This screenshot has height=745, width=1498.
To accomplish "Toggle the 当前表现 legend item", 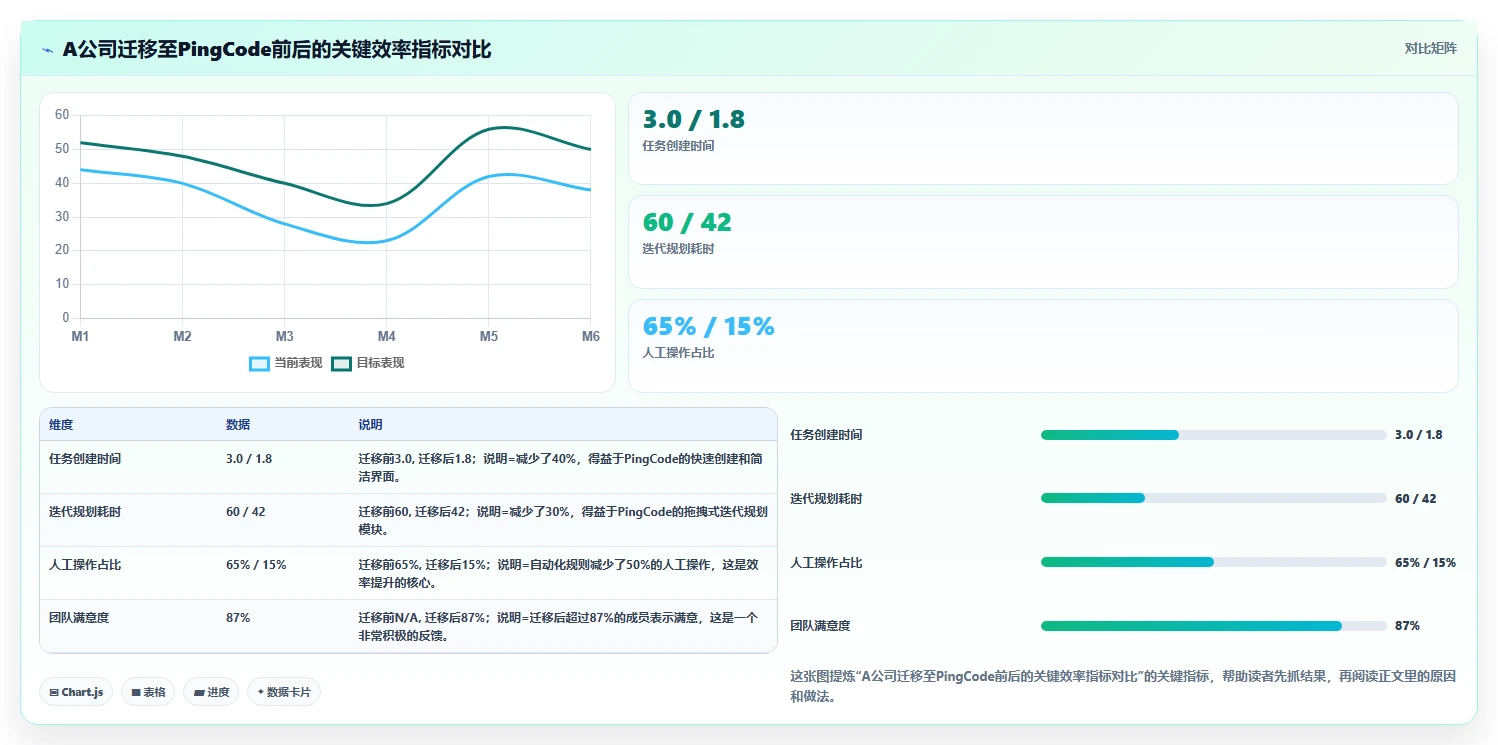I will 286,363.
